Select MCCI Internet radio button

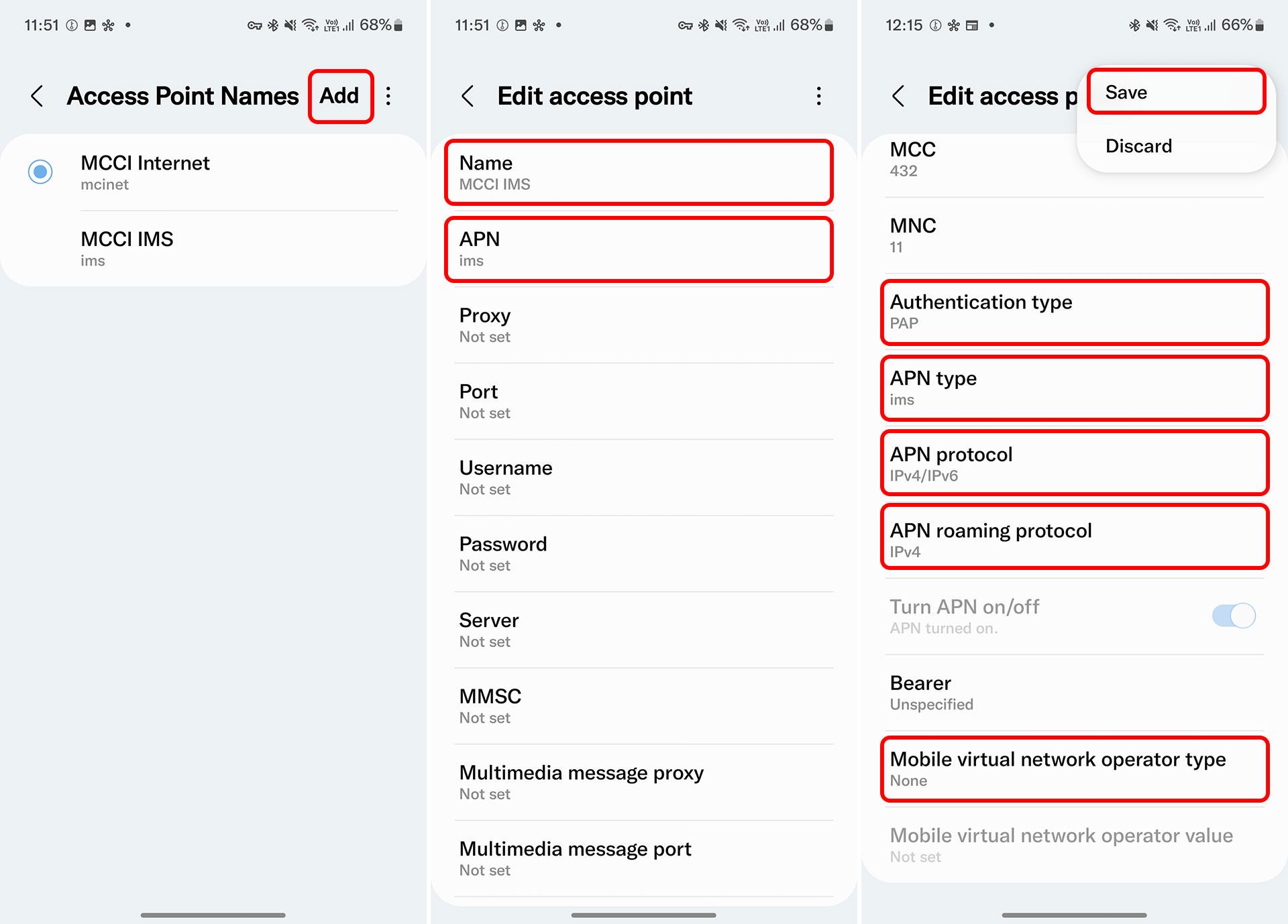pos(40,172)
